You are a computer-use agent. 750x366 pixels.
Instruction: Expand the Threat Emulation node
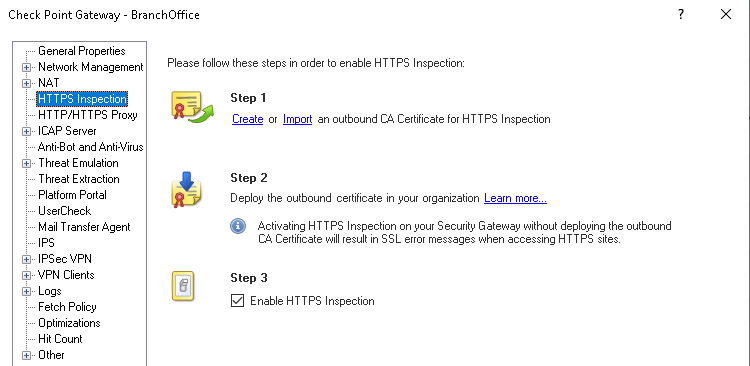pyautogui.click(x=26, y=163)
